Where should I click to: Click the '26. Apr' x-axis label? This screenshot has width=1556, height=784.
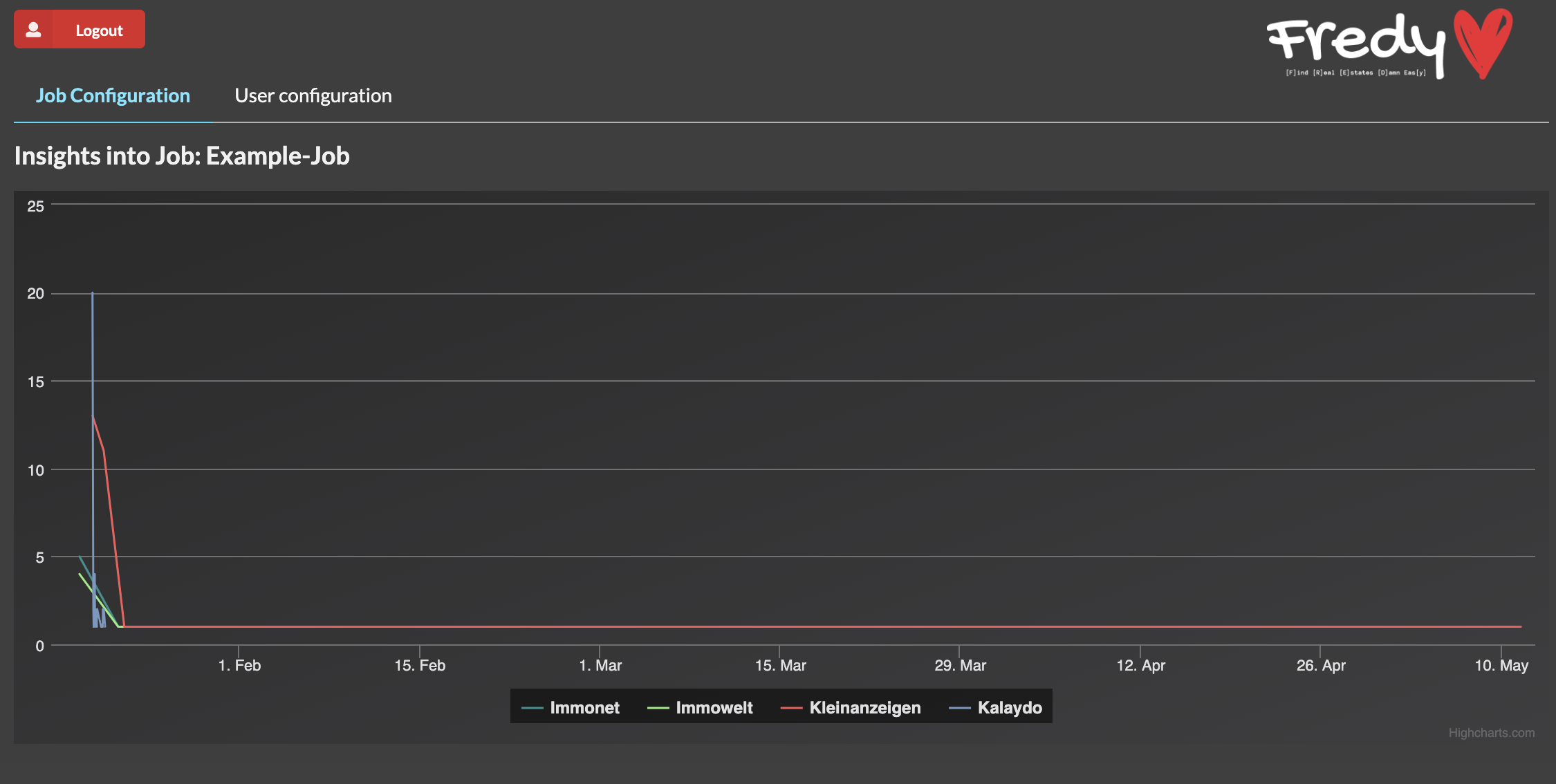click(x=1321, y=665)
